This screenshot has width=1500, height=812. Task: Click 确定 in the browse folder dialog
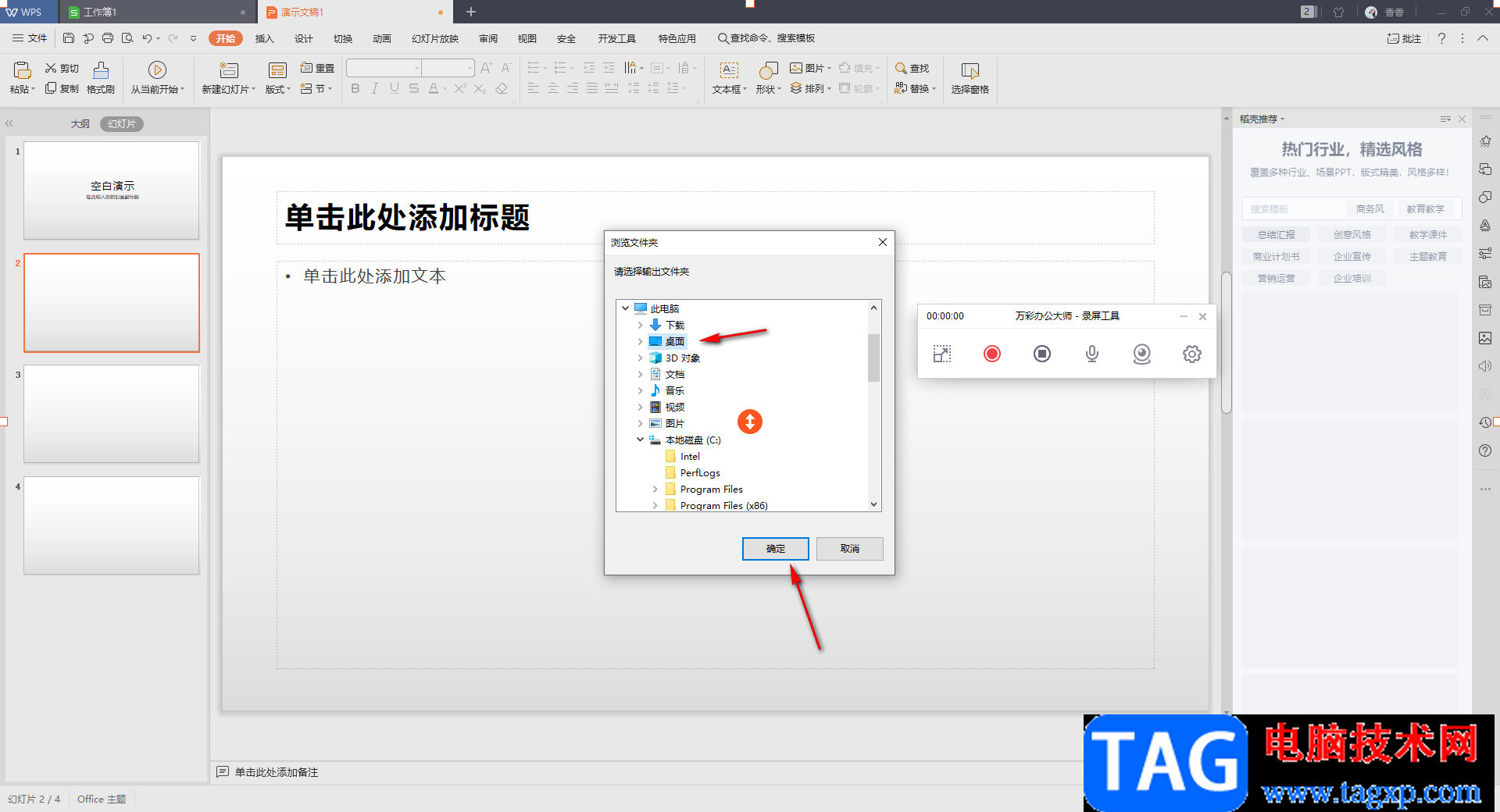coord(776,549)
